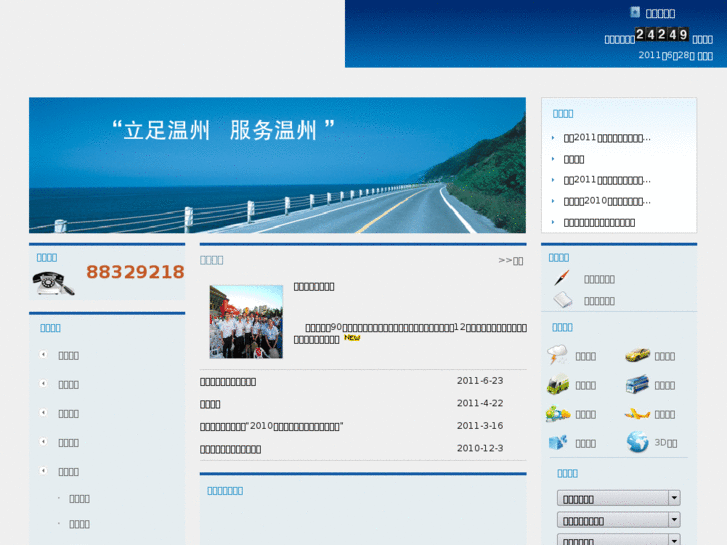The image size is (727, 545).
Task: Click the visitor counter showing 24249
Action: point(662,34)
